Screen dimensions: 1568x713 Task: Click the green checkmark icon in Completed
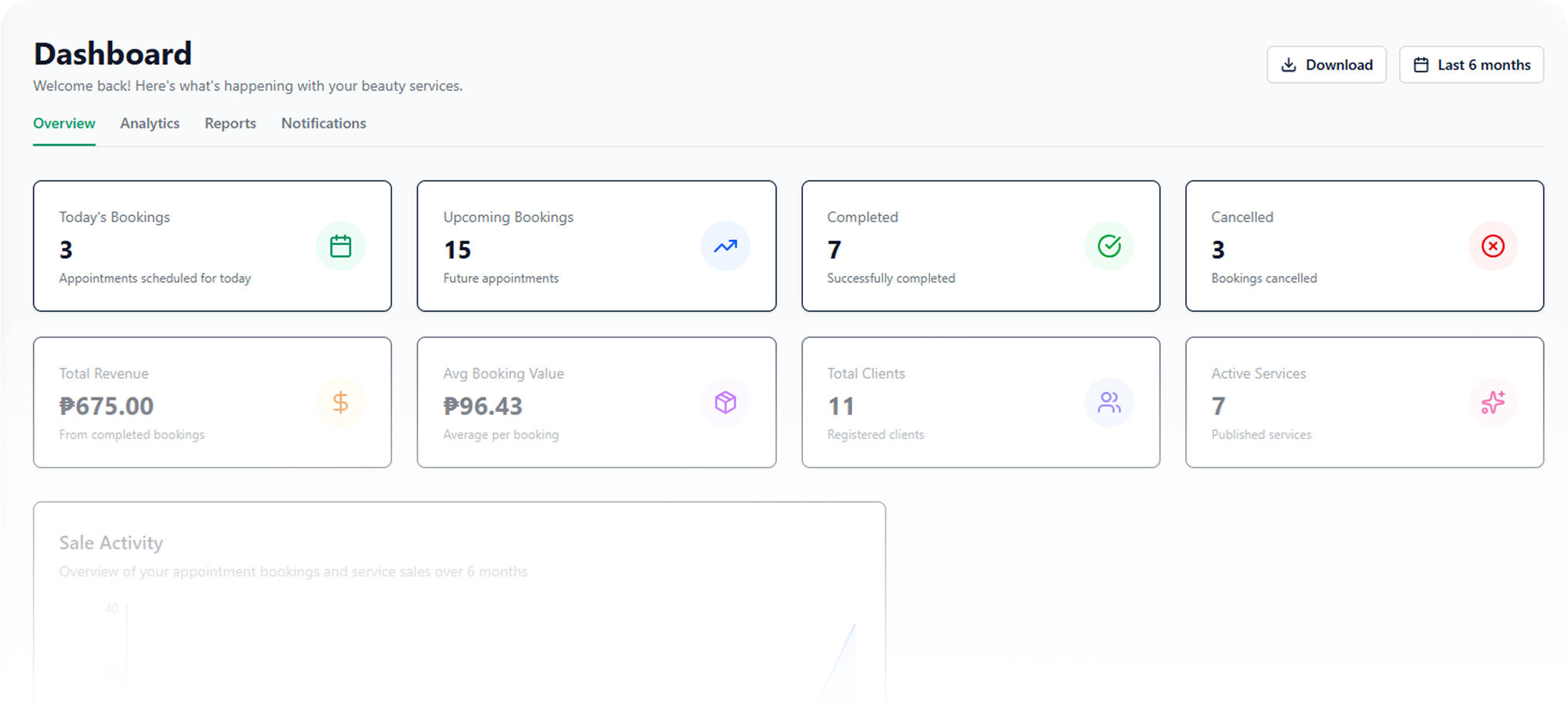(x=1109, y=246)
